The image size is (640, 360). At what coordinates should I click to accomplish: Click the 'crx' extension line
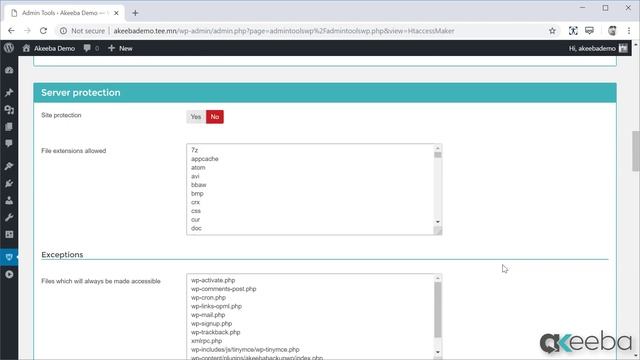[x=196, y=202]
